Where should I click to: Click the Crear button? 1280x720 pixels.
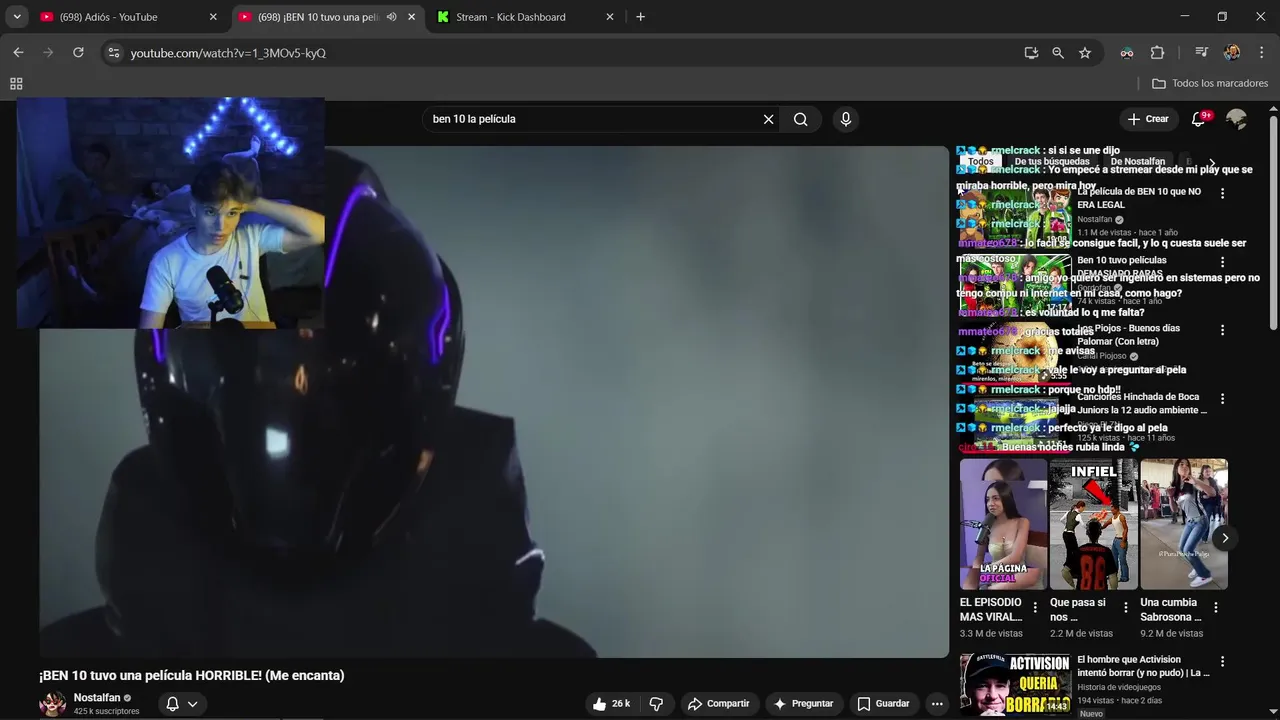tap(1148, 119)
